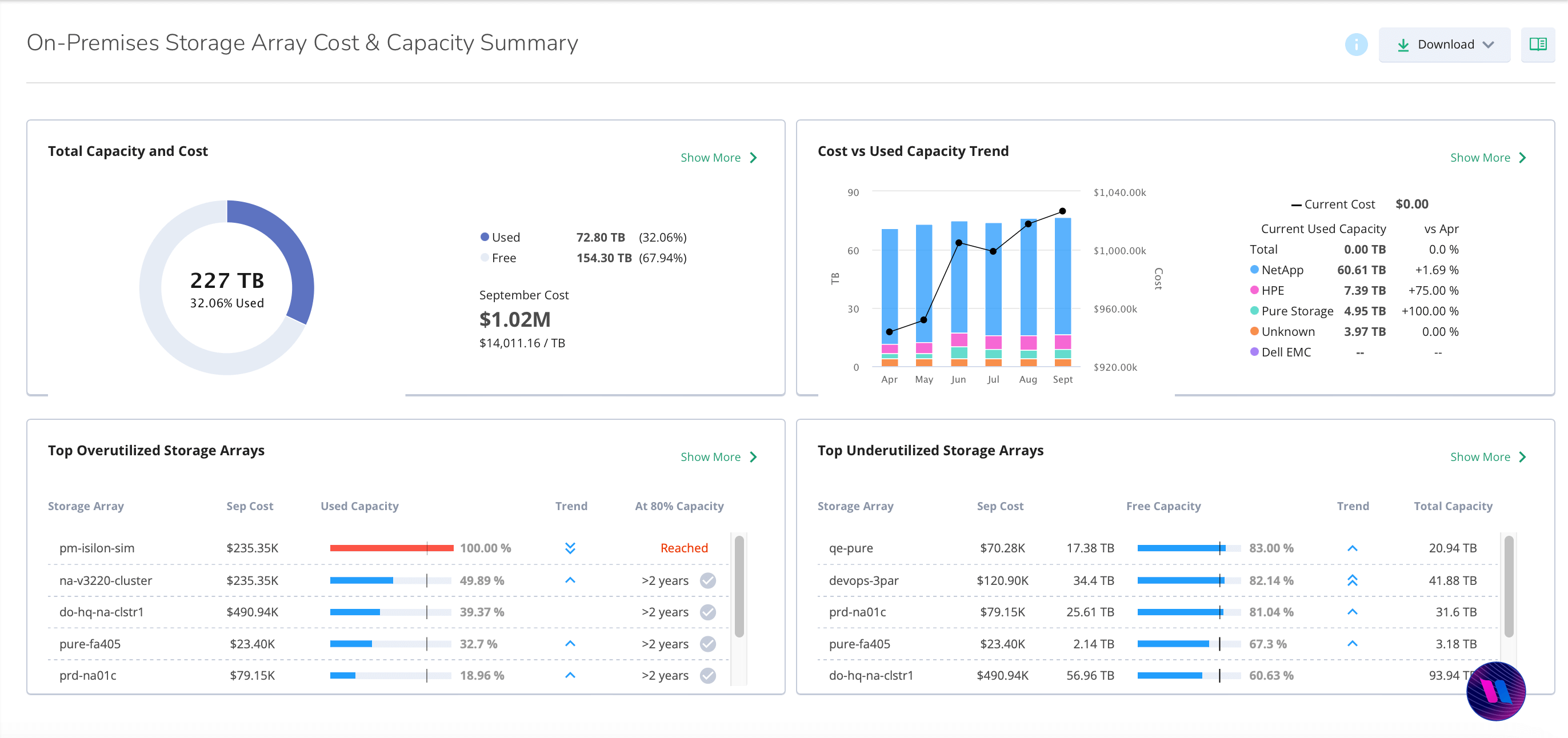1568x738 pixels.
Task: Click the double-down trend icon for pm-isilon-sim
Action: click(x=570, y=548)
